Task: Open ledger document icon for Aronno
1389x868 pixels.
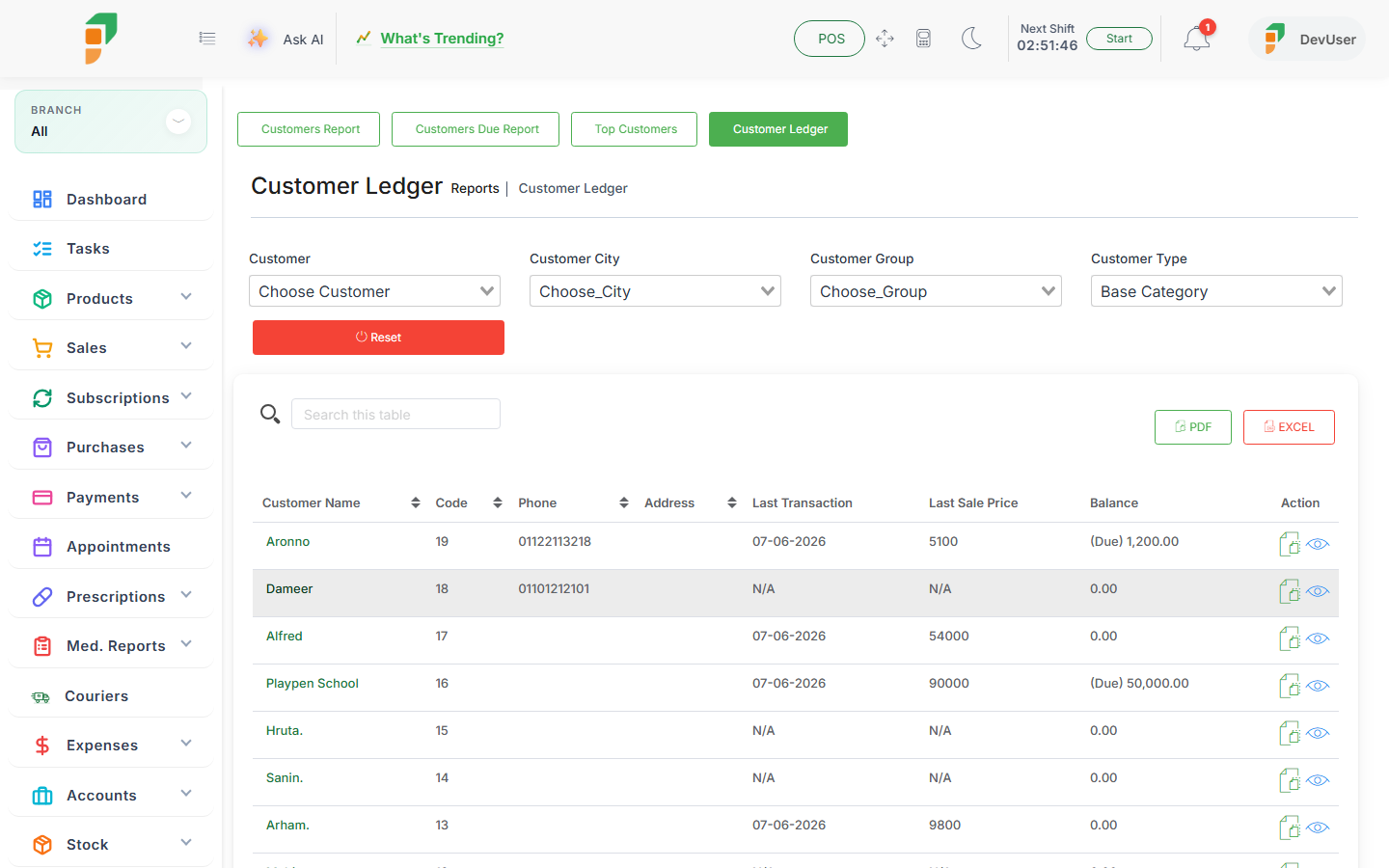Action: (x=1290, y=544)
